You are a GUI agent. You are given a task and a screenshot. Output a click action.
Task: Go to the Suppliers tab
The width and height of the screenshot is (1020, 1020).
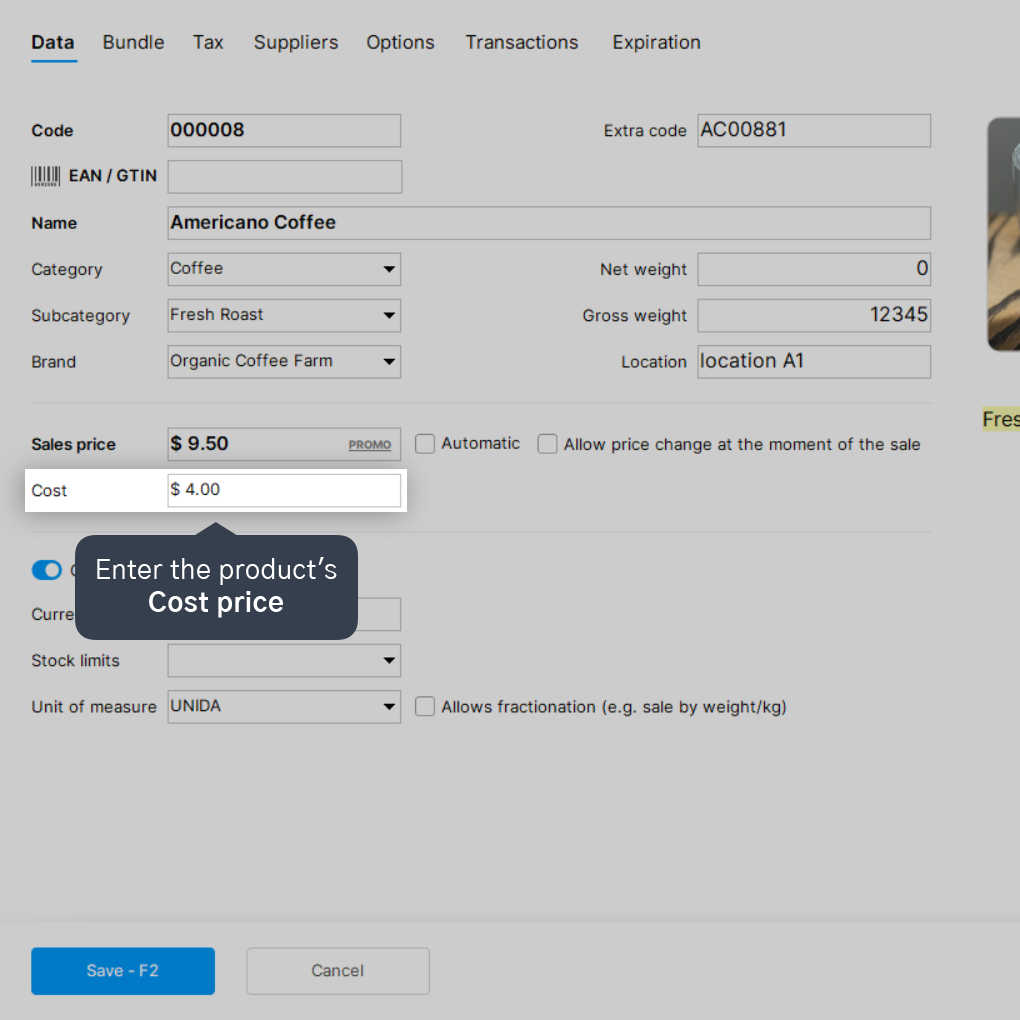(296, 42)
